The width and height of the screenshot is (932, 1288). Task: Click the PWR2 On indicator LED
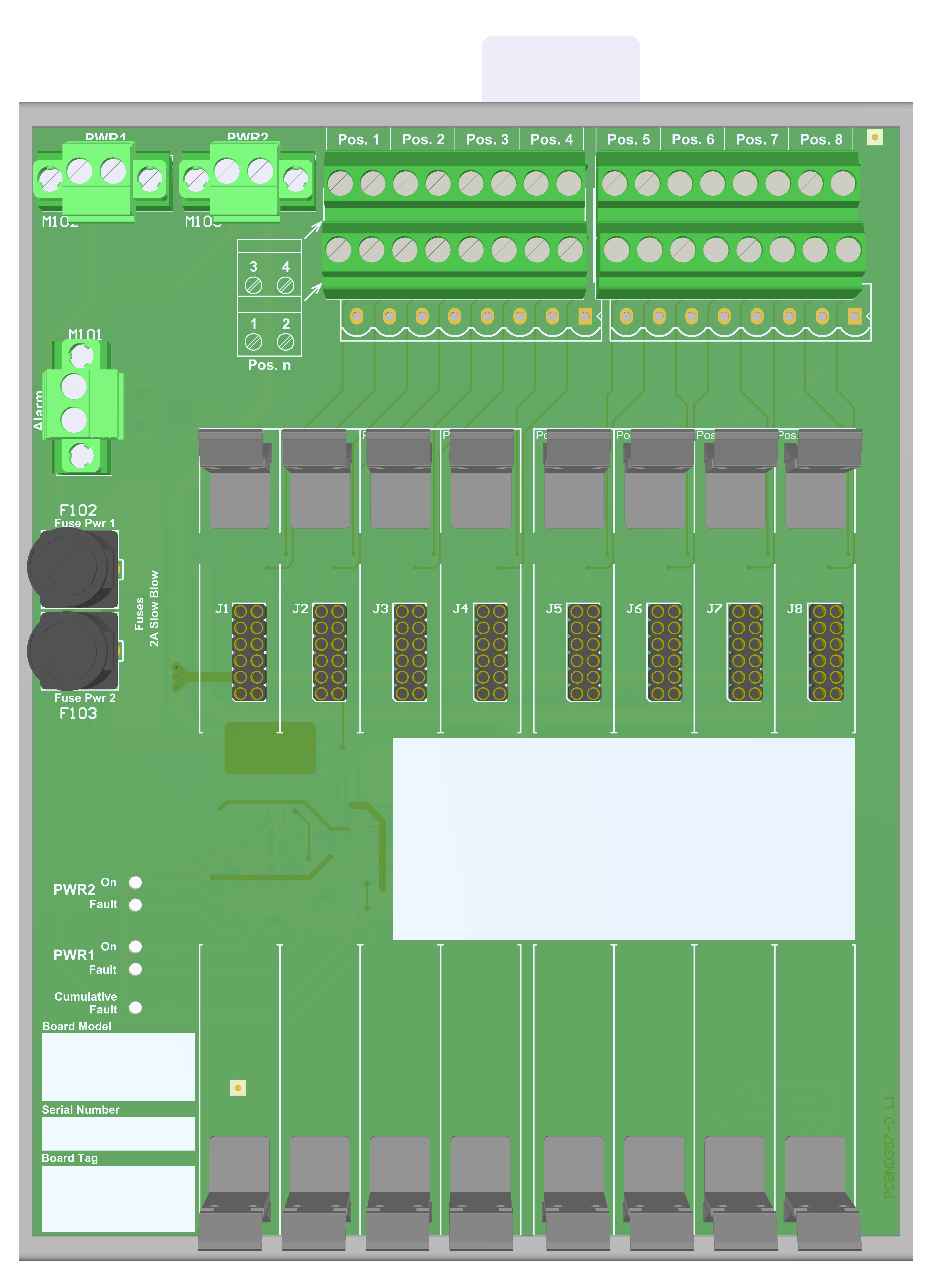tap(135, 883)
